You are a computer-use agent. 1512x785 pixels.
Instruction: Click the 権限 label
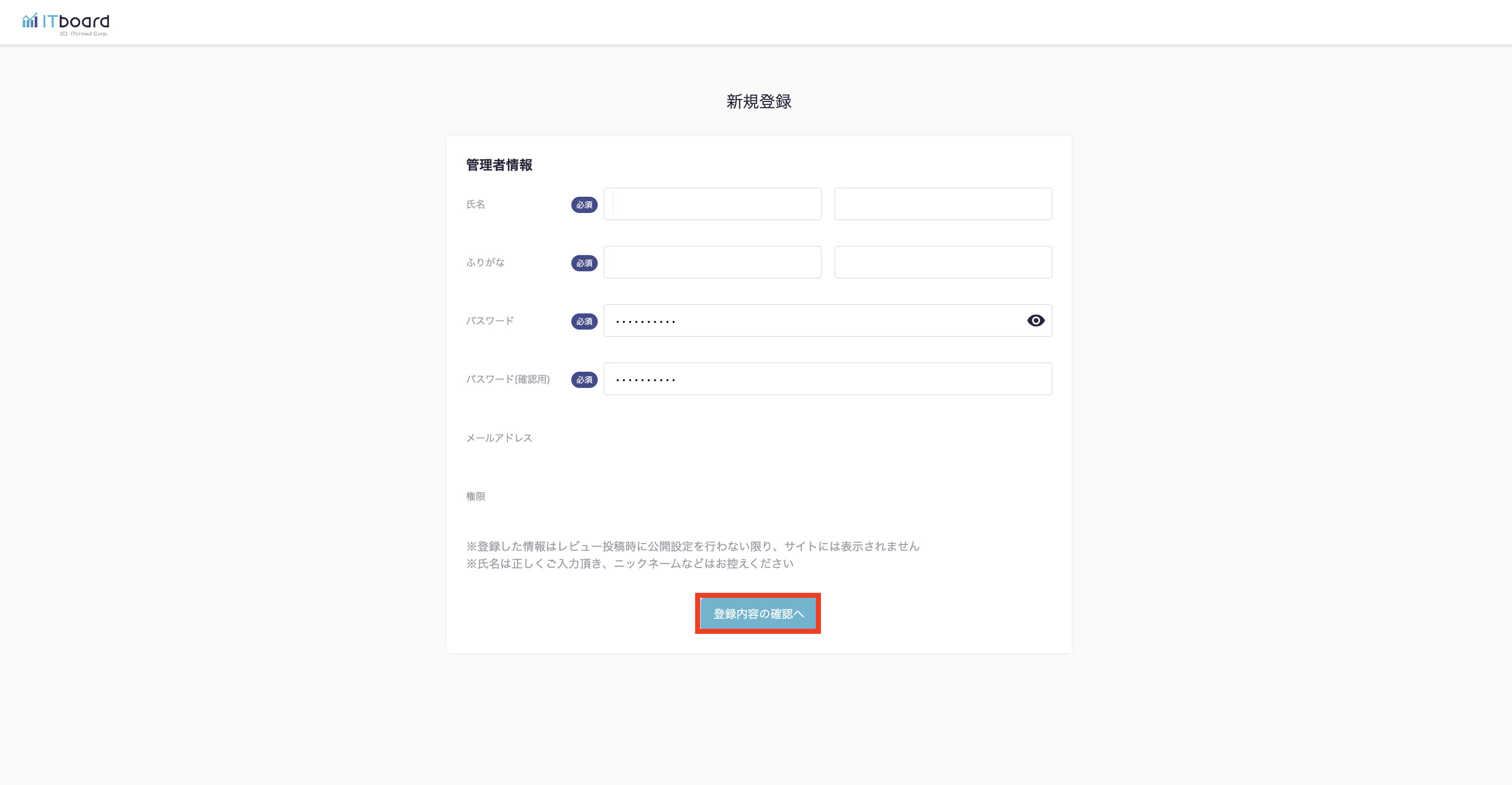click(475, 496)
